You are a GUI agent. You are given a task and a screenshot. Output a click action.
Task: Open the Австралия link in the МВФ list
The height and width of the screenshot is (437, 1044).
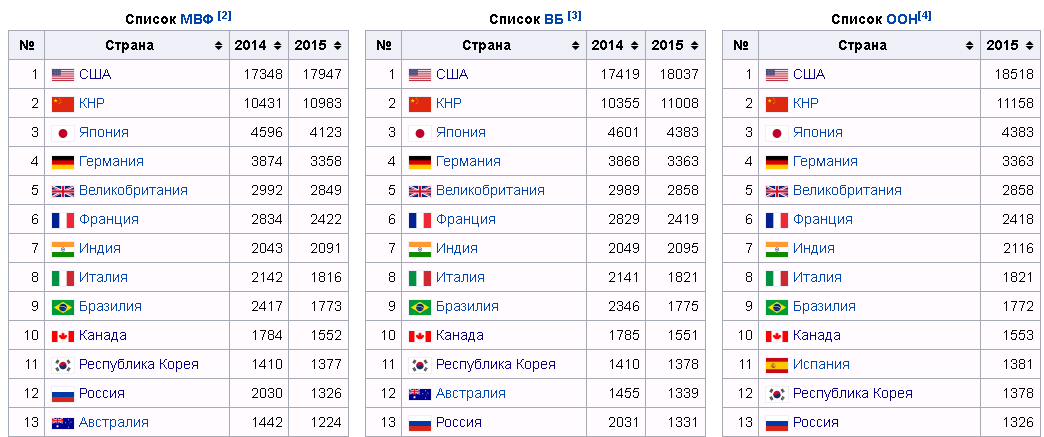coord(114,423)
